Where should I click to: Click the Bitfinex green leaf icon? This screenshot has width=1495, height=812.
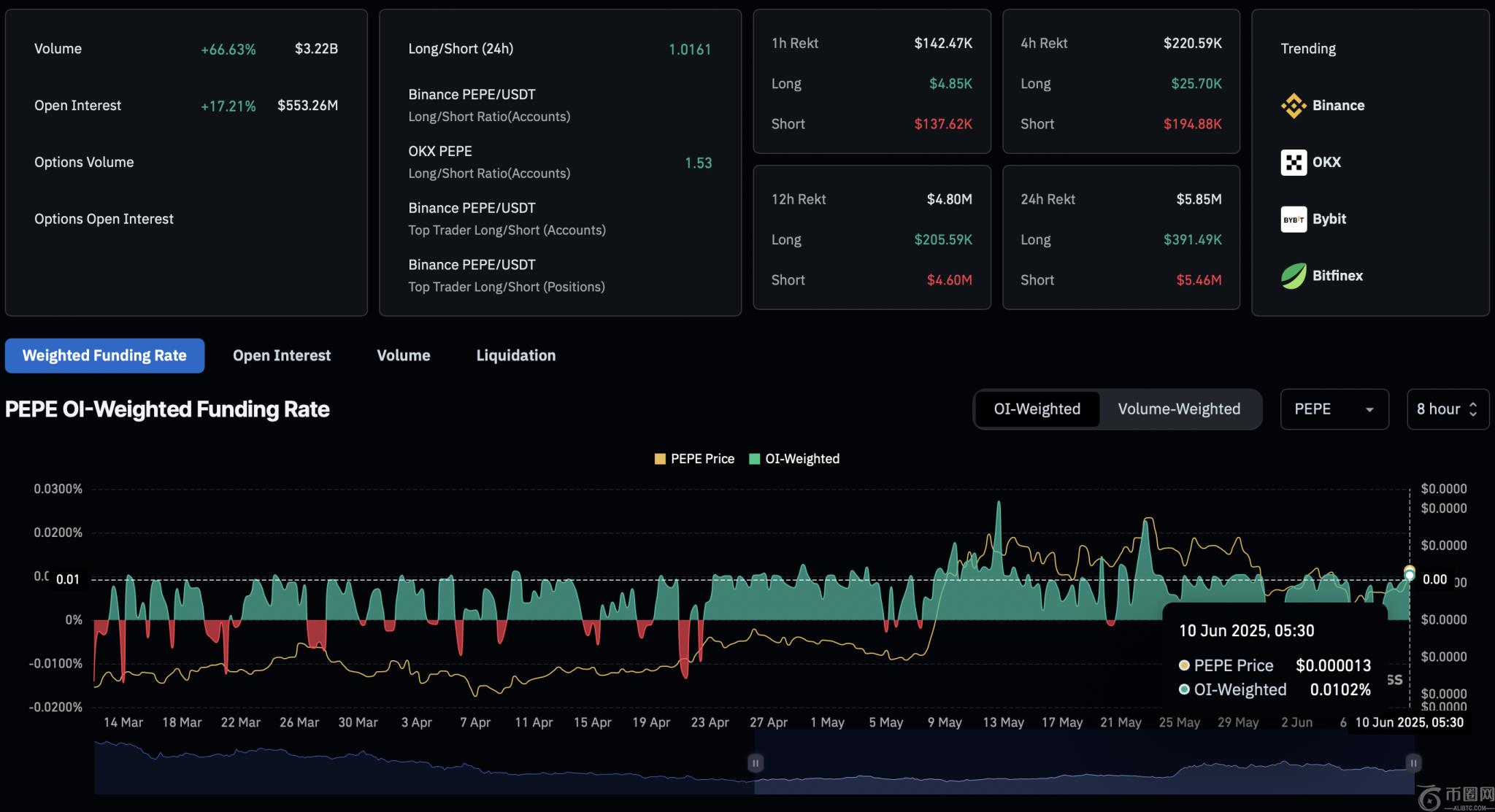click(1293, 276)
